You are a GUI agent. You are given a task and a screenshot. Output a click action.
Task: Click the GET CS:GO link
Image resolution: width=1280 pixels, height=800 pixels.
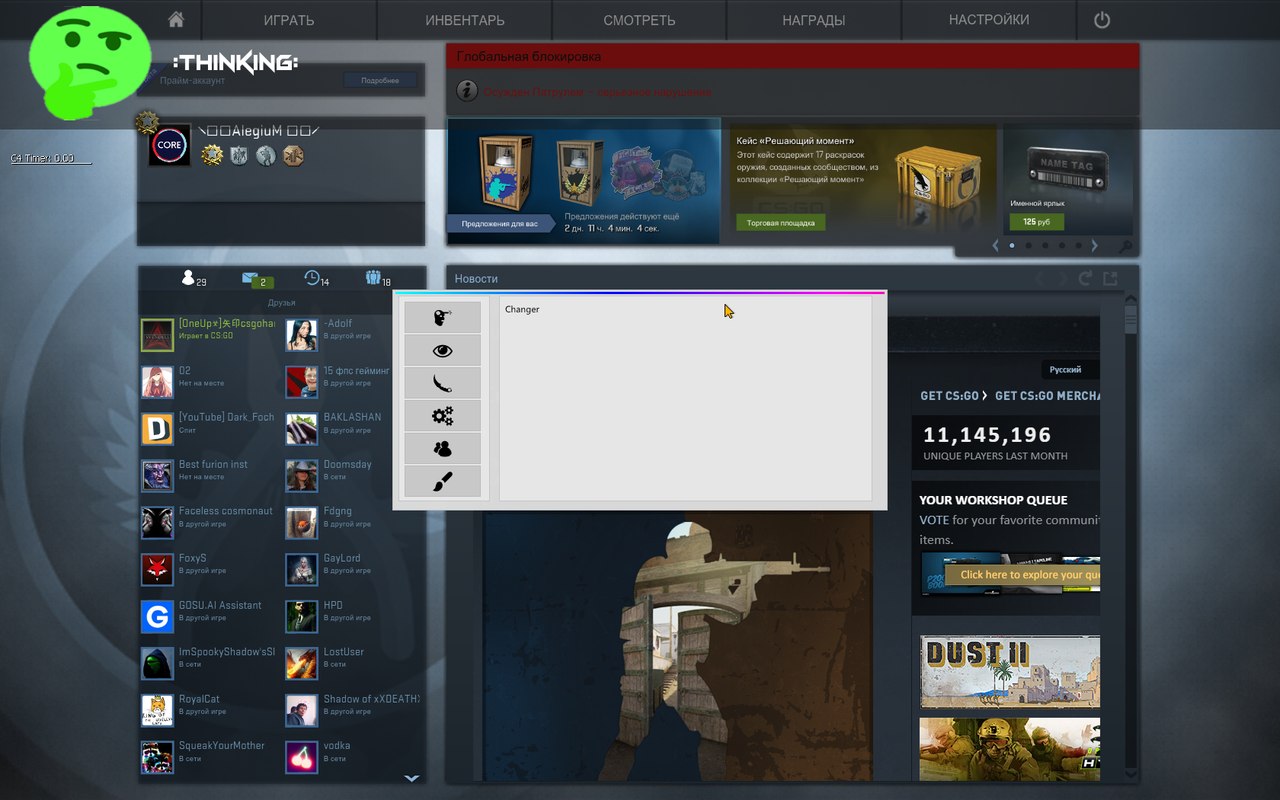click(x=949, y=396)
